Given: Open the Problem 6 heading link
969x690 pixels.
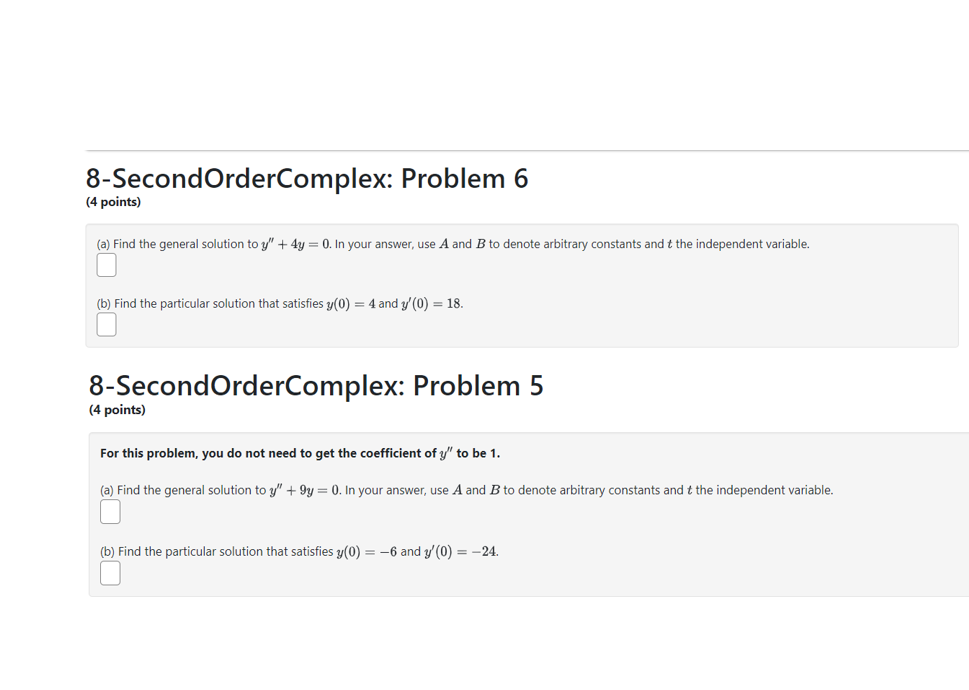Looking at the screenshot, I should click(x=307, y=178).
